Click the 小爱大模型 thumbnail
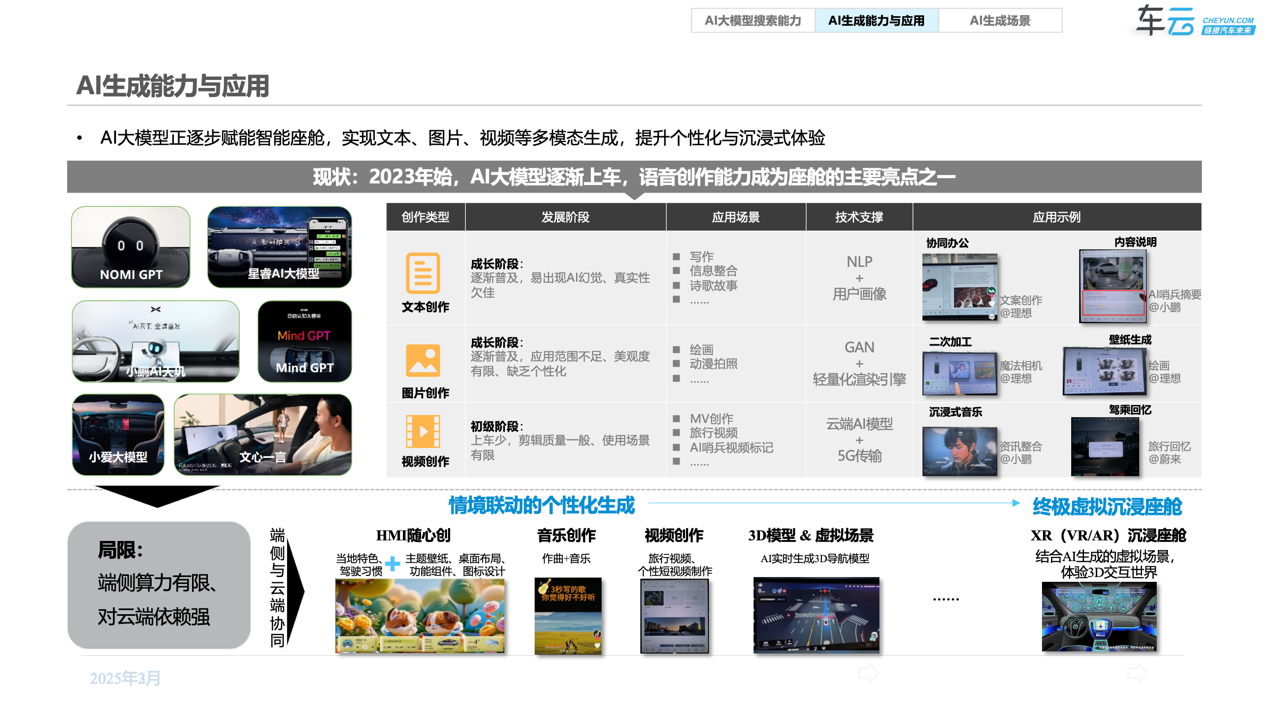This screenshot has width=1268, height=709. (x=118, y=434)
